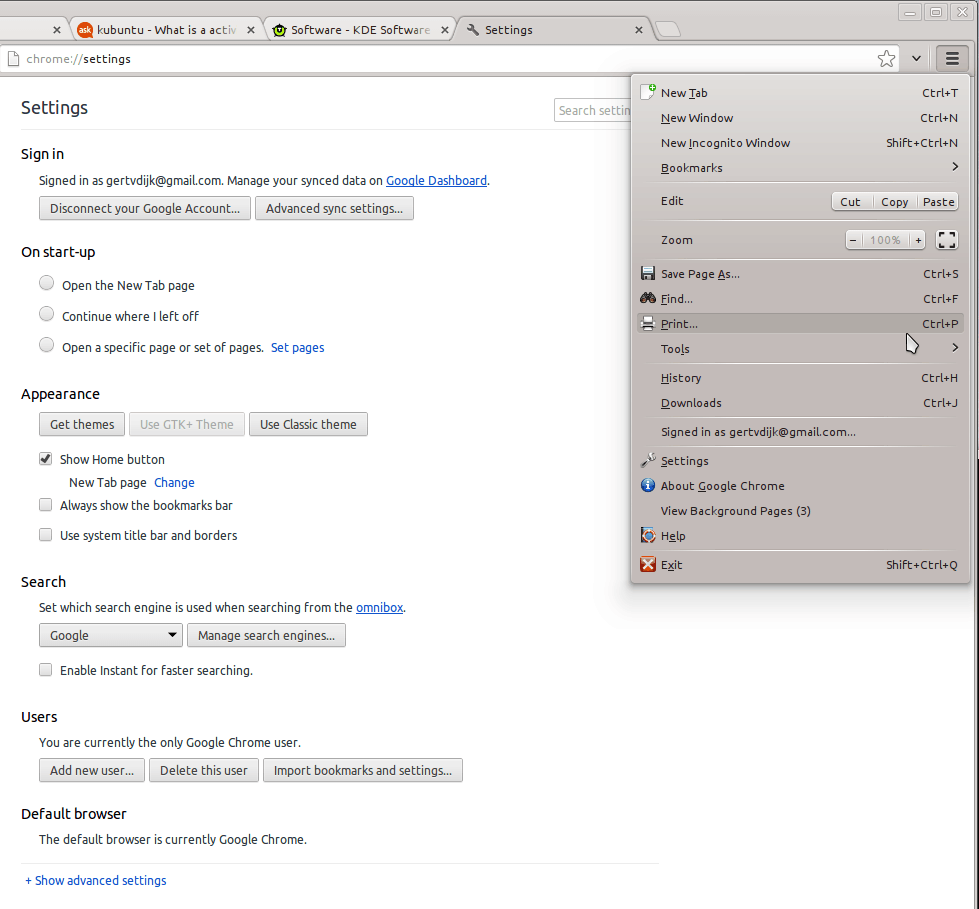This screenshot has width=979, height=909.
Task: Expand Show advanced settings
Action: [x=96, y=880]
